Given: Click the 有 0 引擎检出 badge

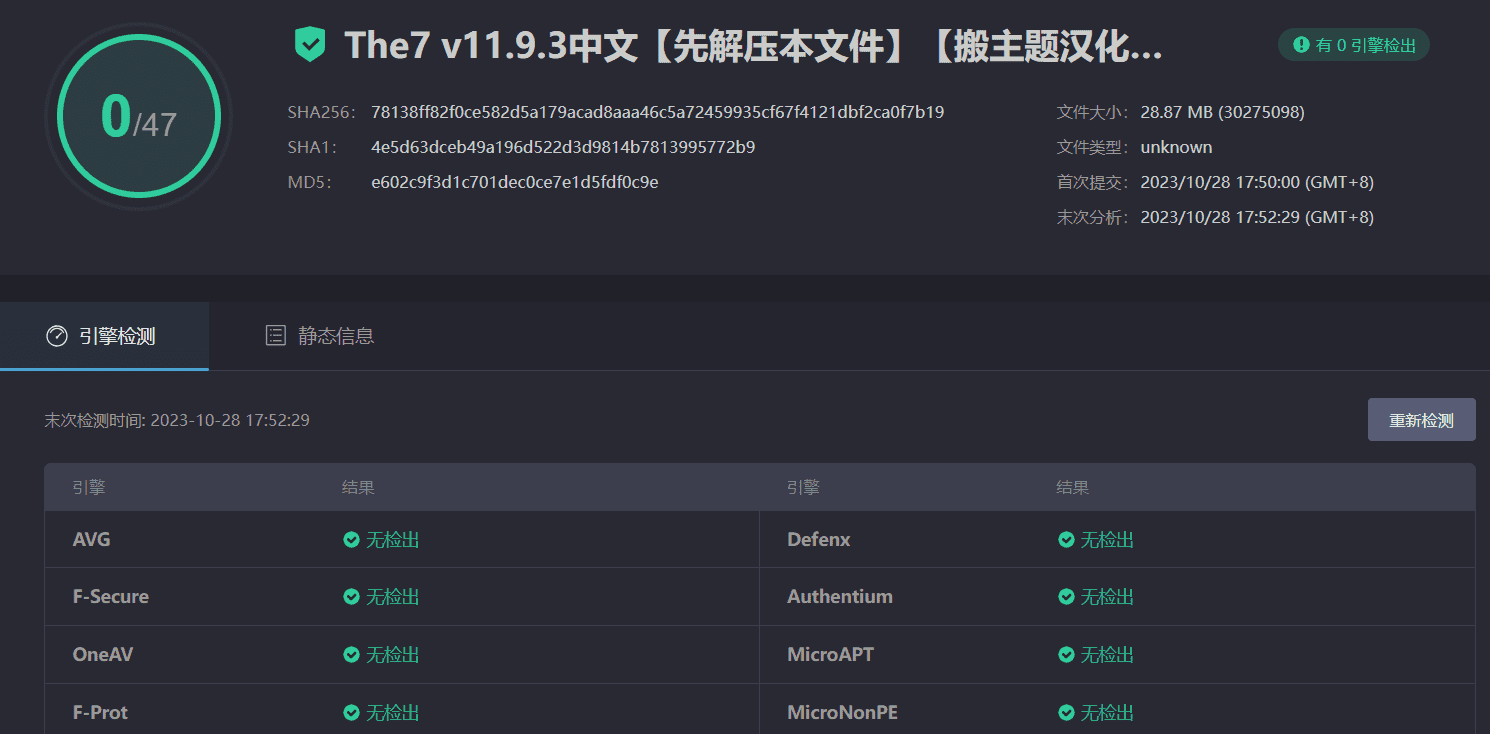Looking at the screenshot, I should coord(1354,44).
